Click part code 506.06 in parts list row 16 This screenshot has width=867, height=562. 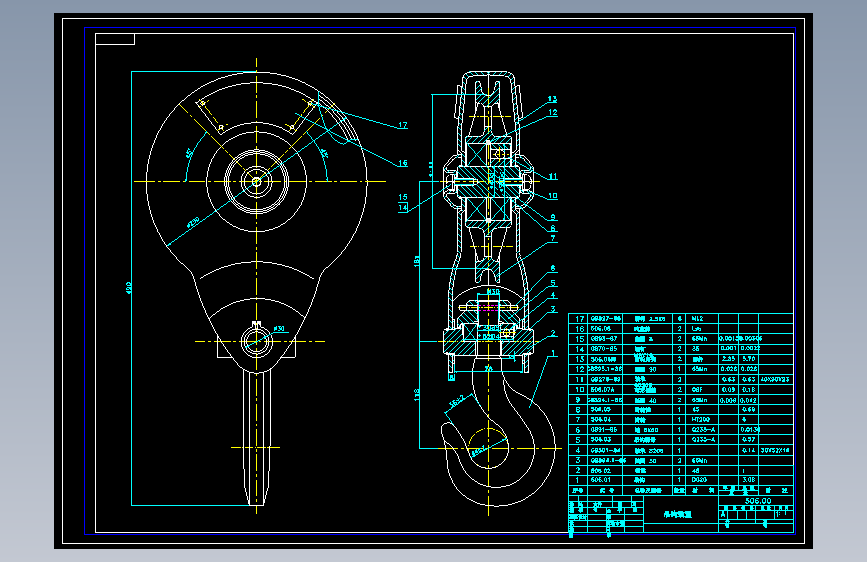pos(600,329)
